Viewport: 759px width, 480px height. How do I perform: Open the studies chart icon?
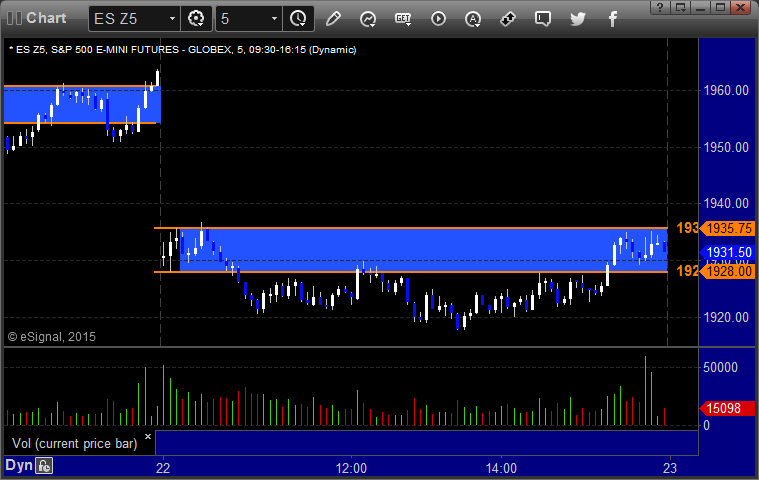coord(368,19)
